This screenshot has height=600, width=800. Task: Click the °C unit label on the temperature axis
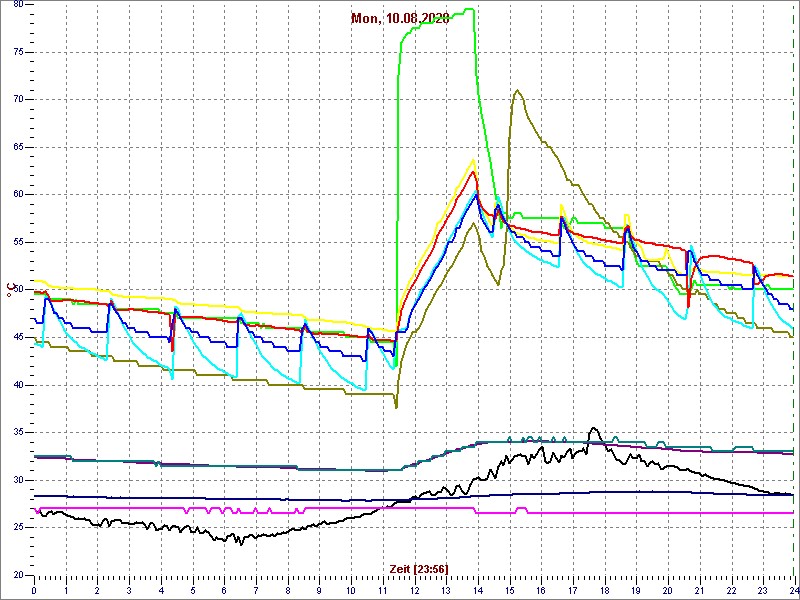[11, 289]
